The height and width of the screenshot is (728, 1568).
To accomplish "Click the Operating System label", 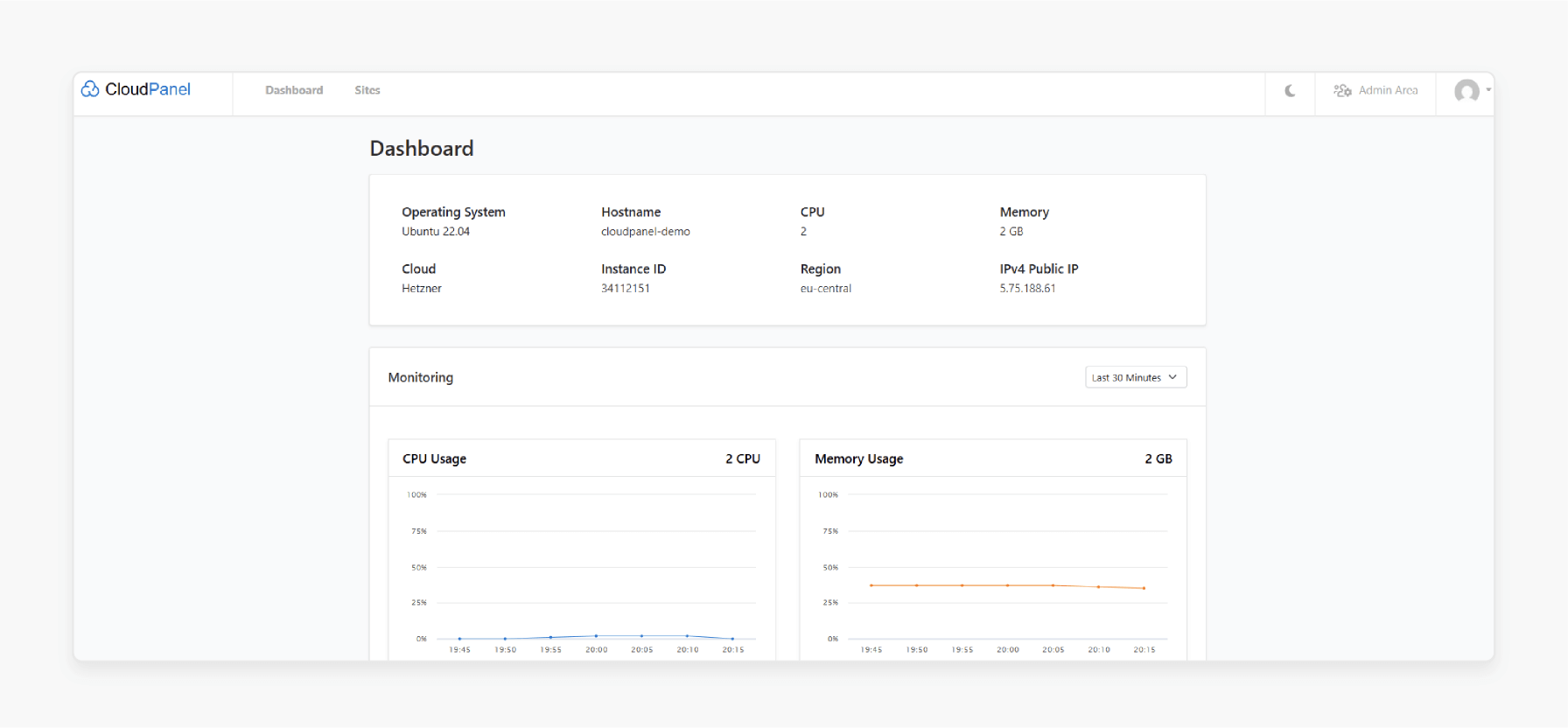I will coord(453,213).
